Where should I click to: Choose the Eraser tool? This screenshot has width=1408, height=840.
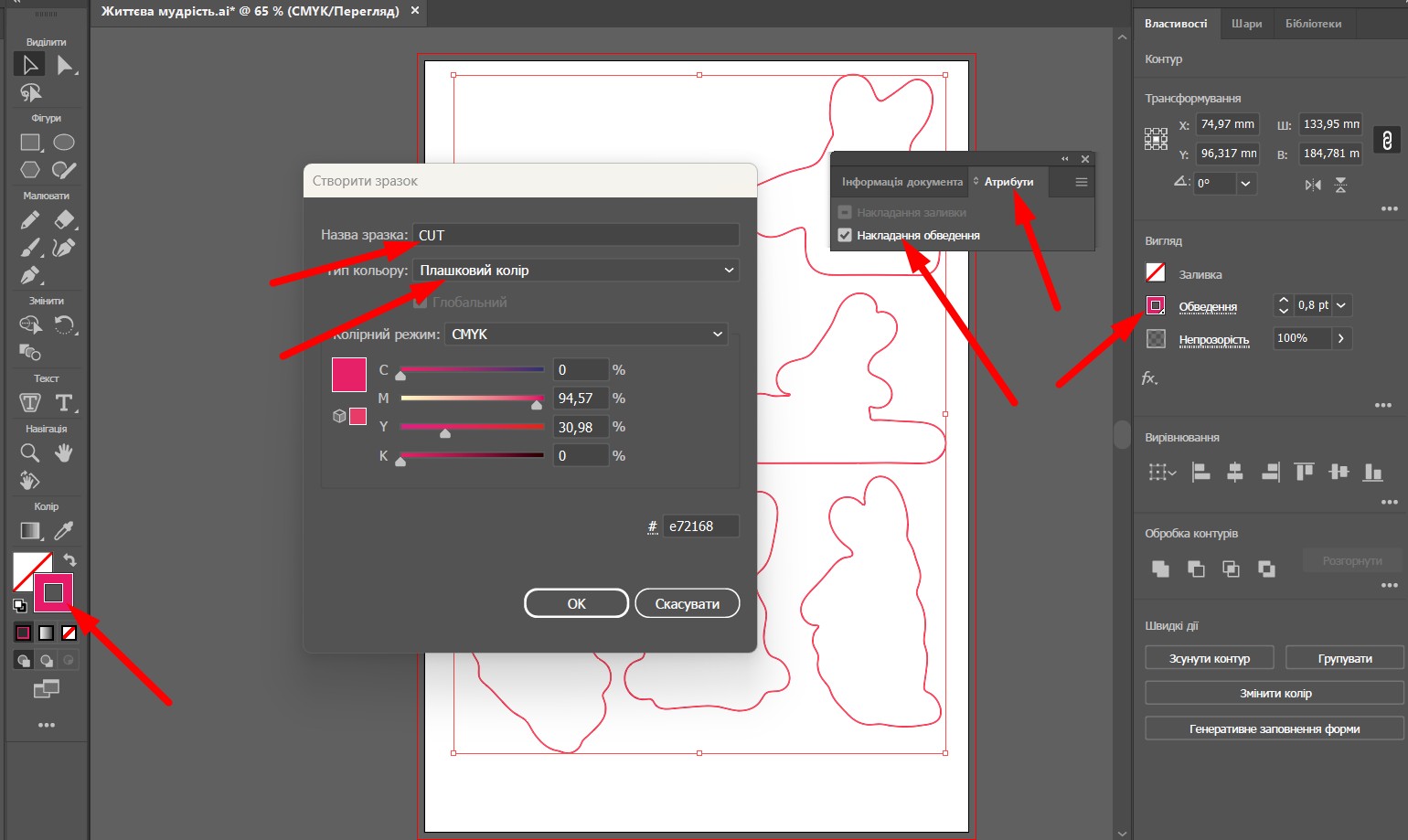[x=64, y=220]
